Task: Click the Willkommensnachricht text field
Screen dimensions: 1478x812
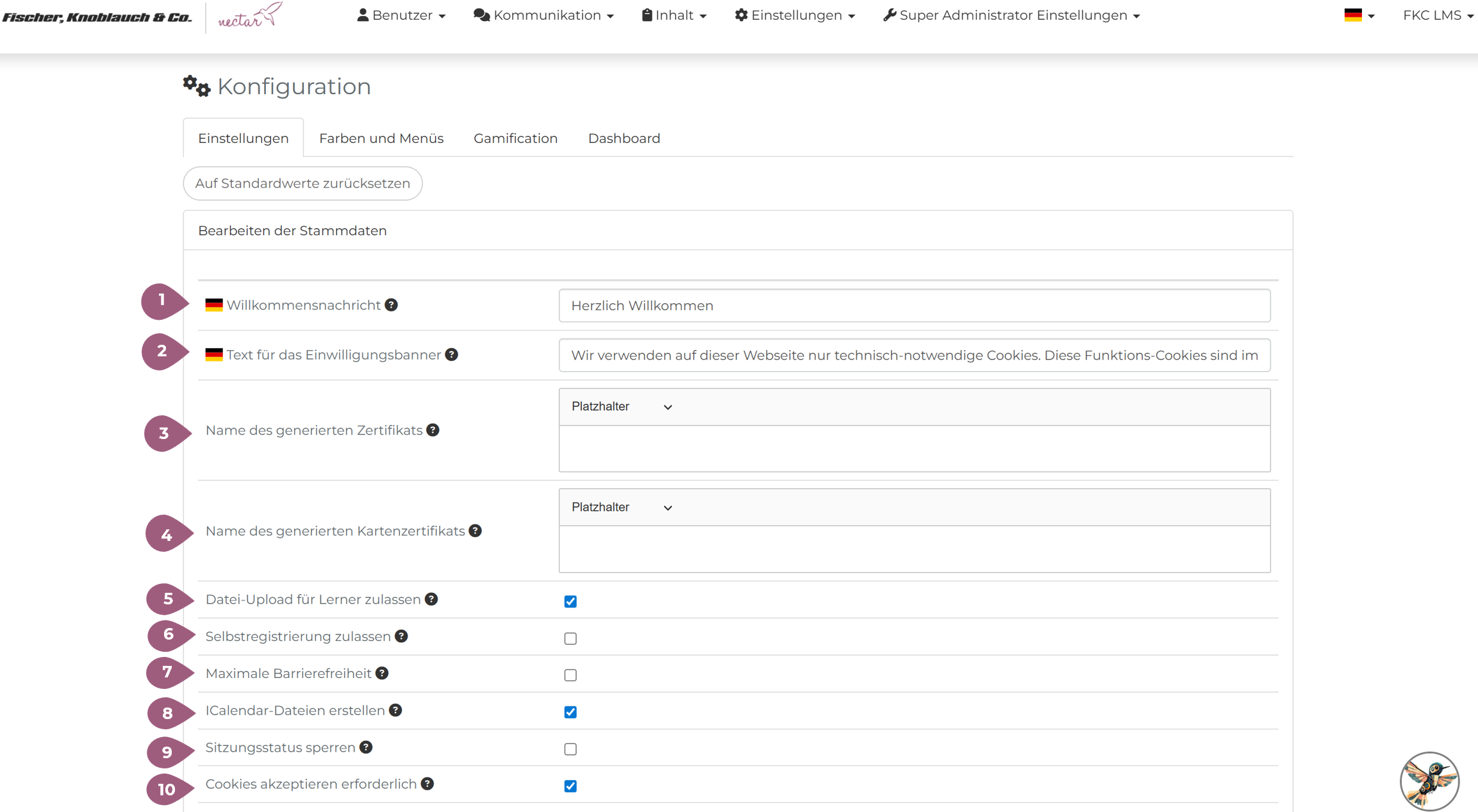Action: tap(914, 306)
